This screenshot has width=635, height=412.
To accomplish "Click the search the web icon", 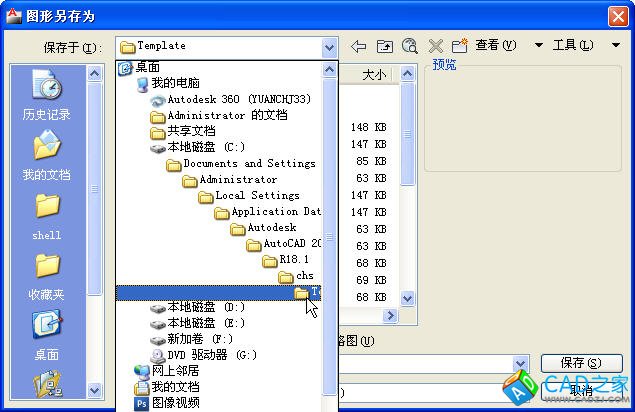I will coord(410,46).
